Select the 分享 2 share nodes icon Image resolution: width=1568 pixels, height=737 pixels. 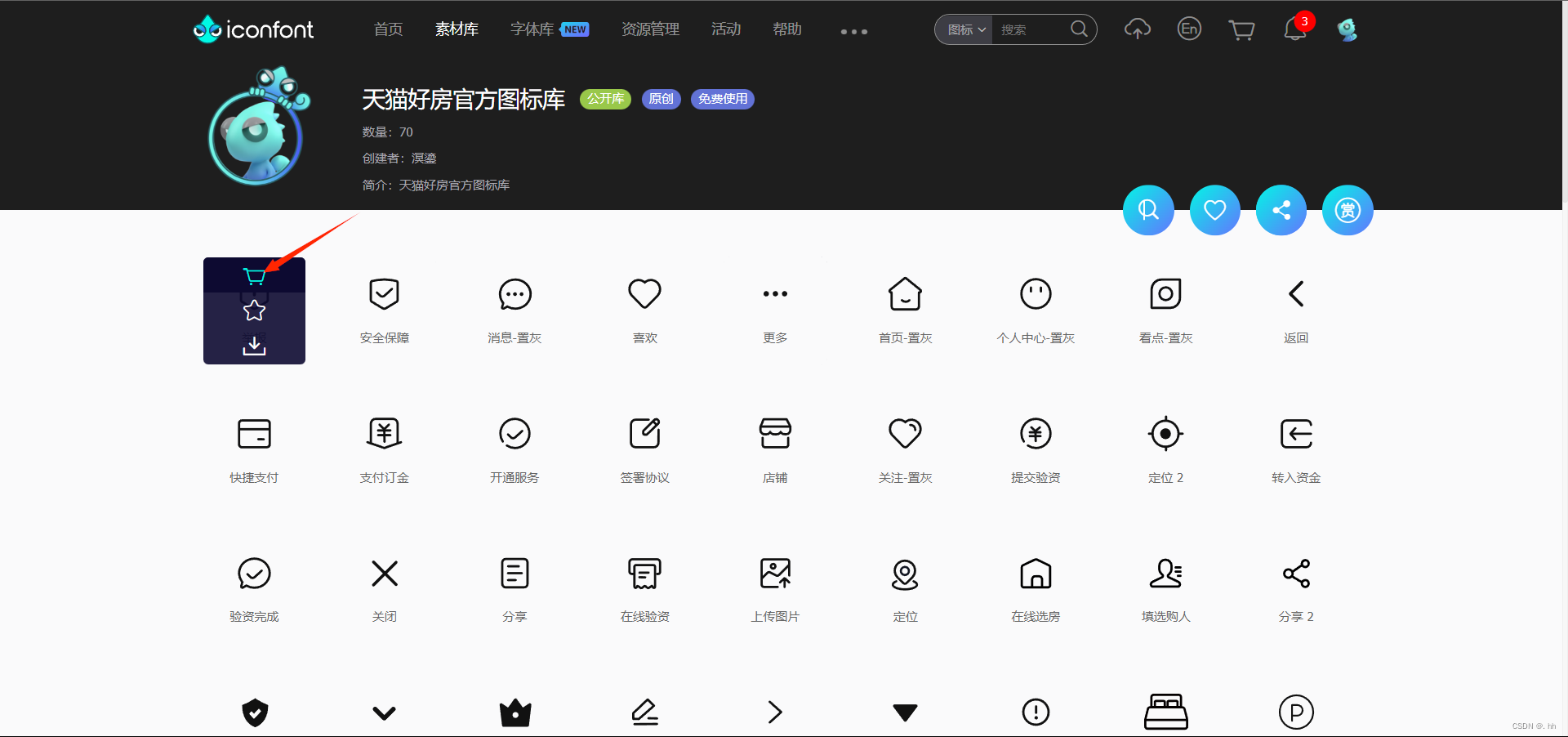[x=1296, y=574]
